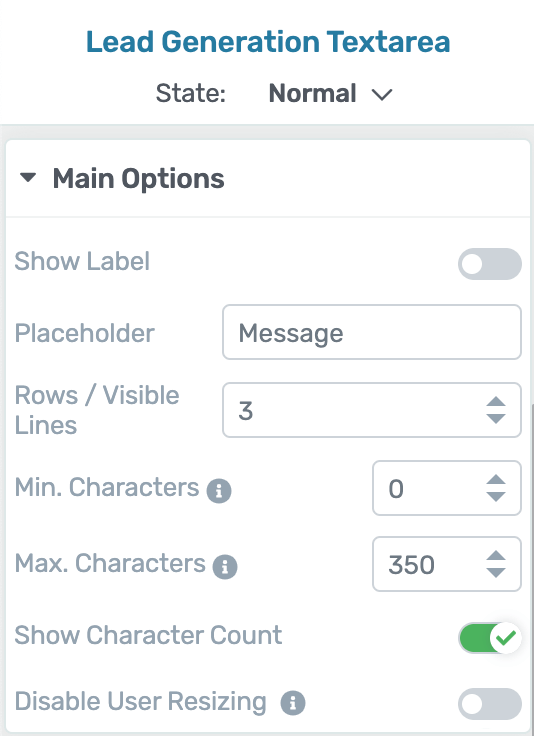
Task: Increase Max. Characters with up arrow
Action: tap(496, 556)
